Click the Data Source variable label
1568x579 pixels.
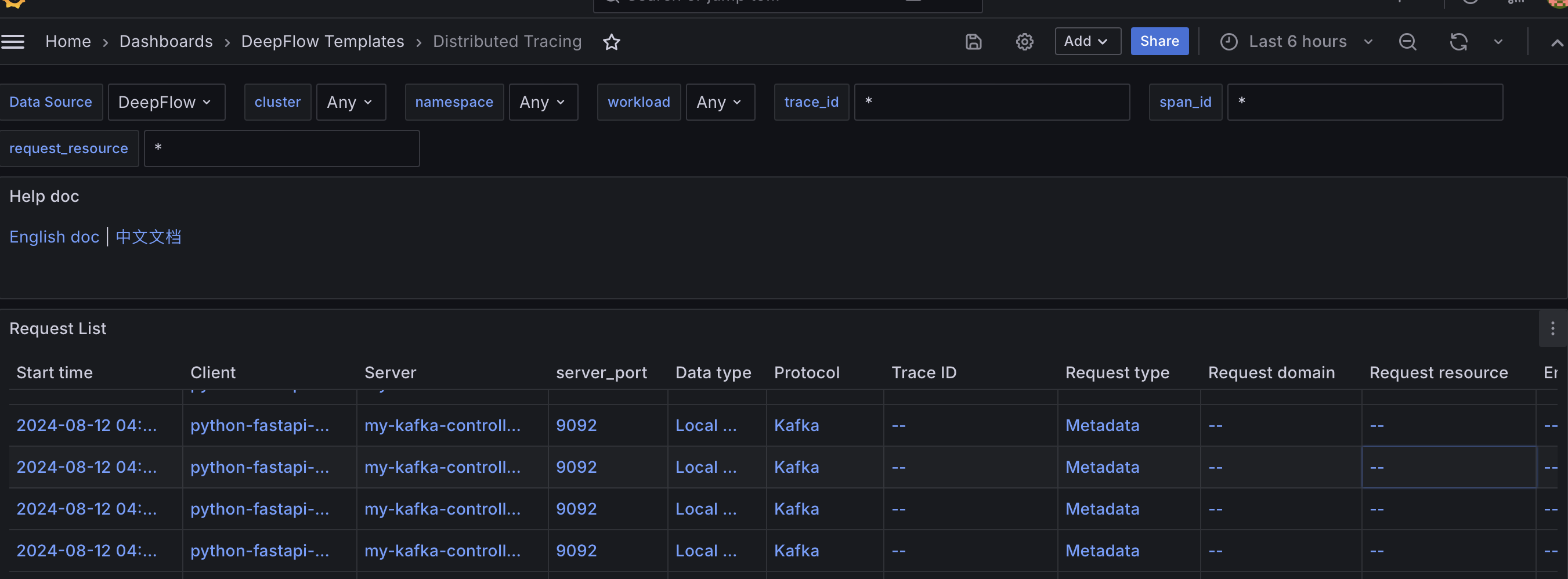[x=51, y=102]
